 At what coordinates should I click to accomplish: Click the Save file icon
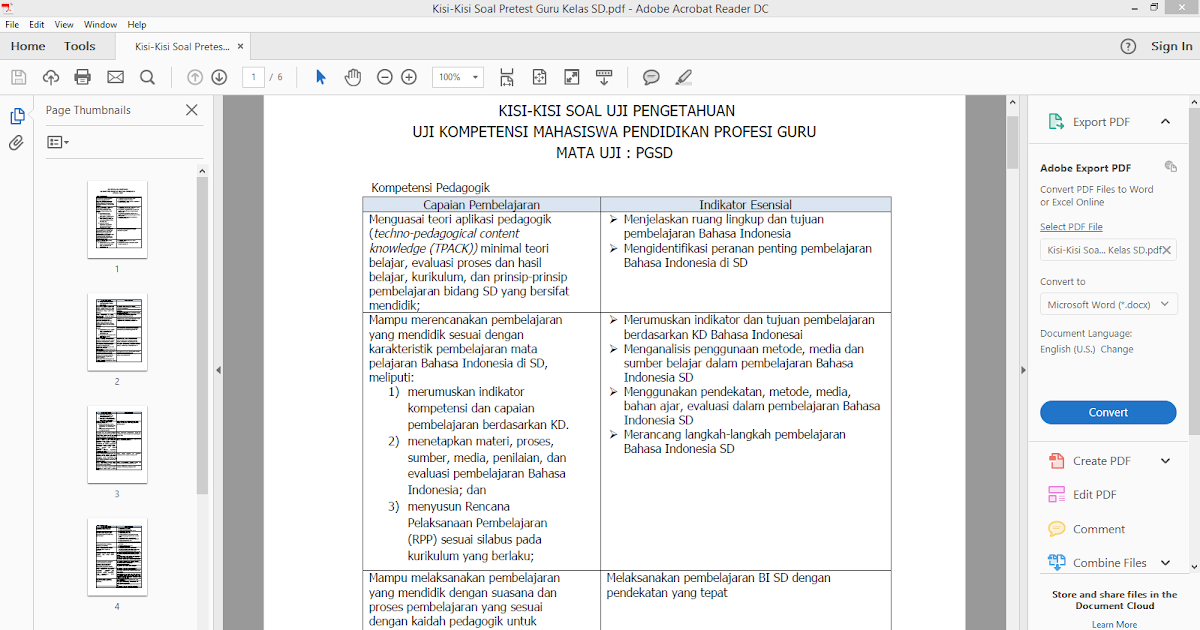pos(18,76)
